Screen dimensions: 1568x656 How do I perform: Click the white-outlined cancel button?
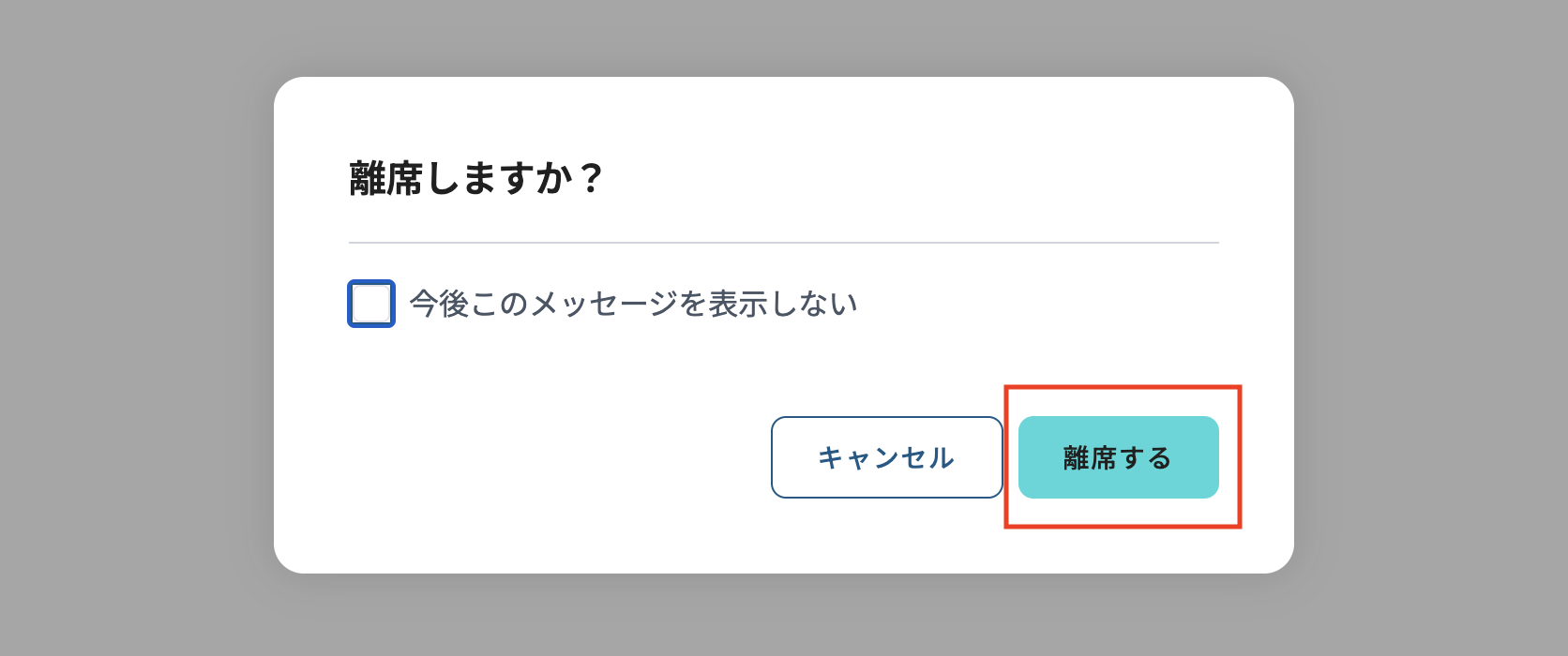click(886, 457)
